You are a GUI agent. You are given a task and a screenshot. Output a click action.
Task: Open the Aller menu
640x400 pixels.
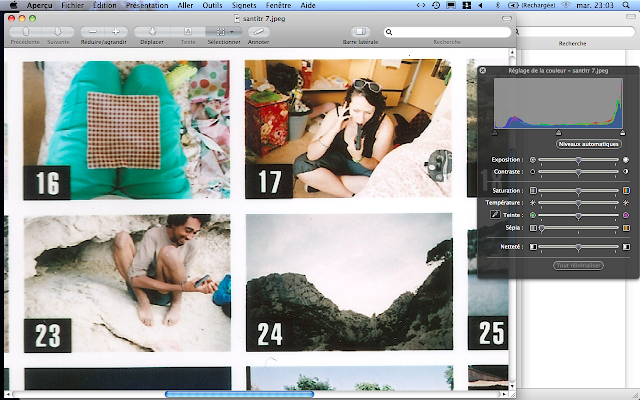[185, 5]
